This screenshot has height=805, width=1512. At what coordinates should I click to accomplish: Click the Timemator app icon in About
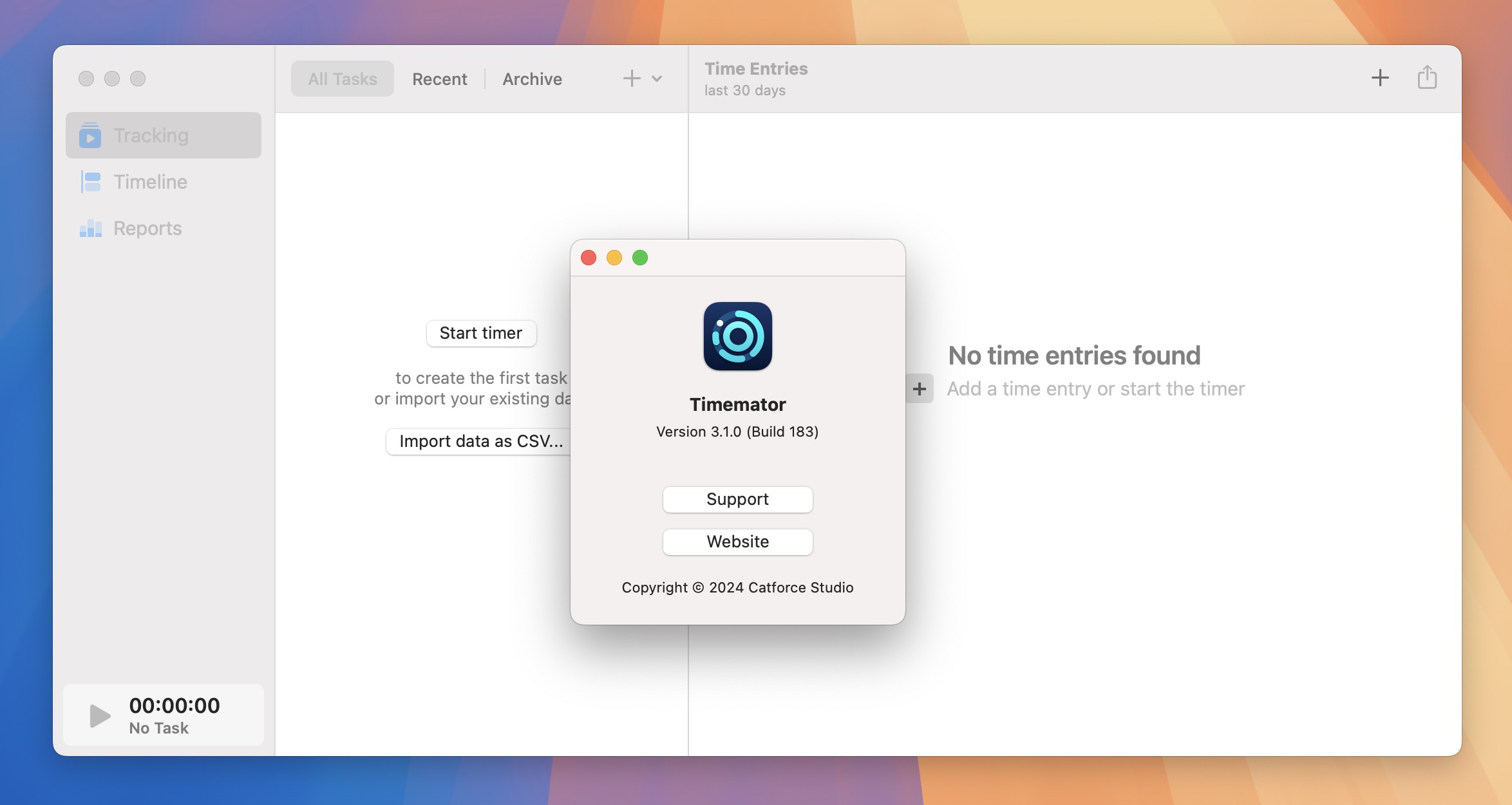(x=738, y=336)
